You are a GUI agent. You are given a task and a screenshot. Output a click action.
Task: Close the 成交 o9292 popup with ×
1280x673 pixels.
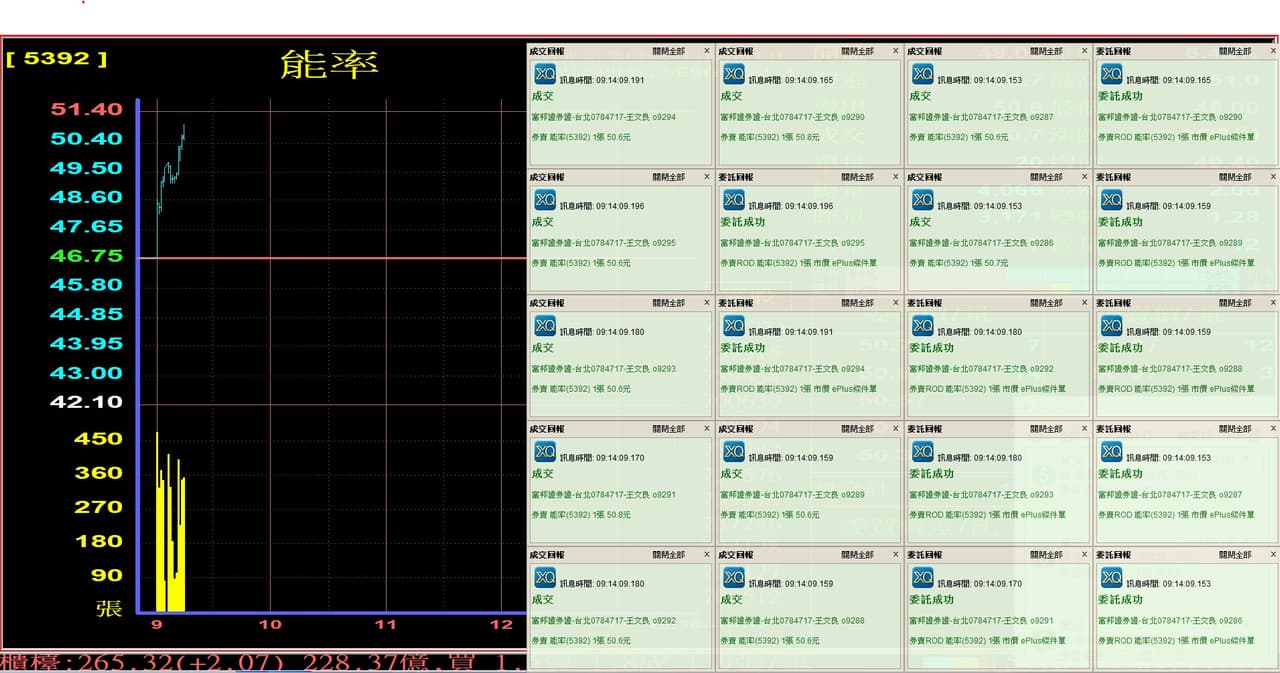707,555
